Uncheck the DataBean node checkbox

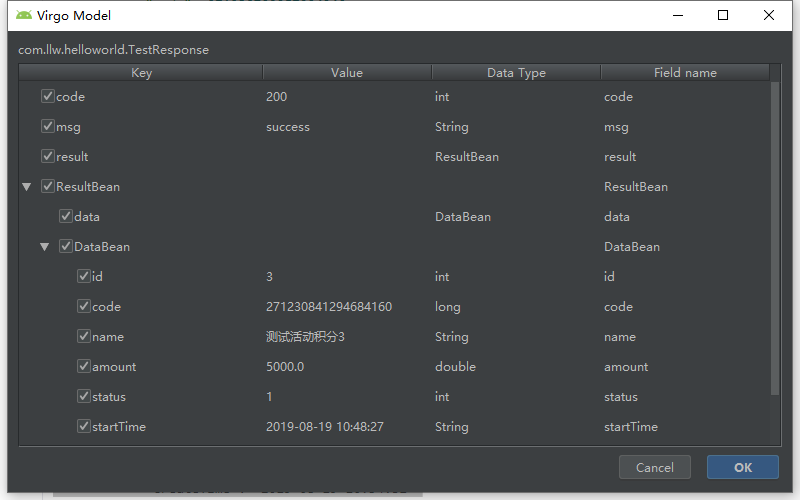[66, 246]
